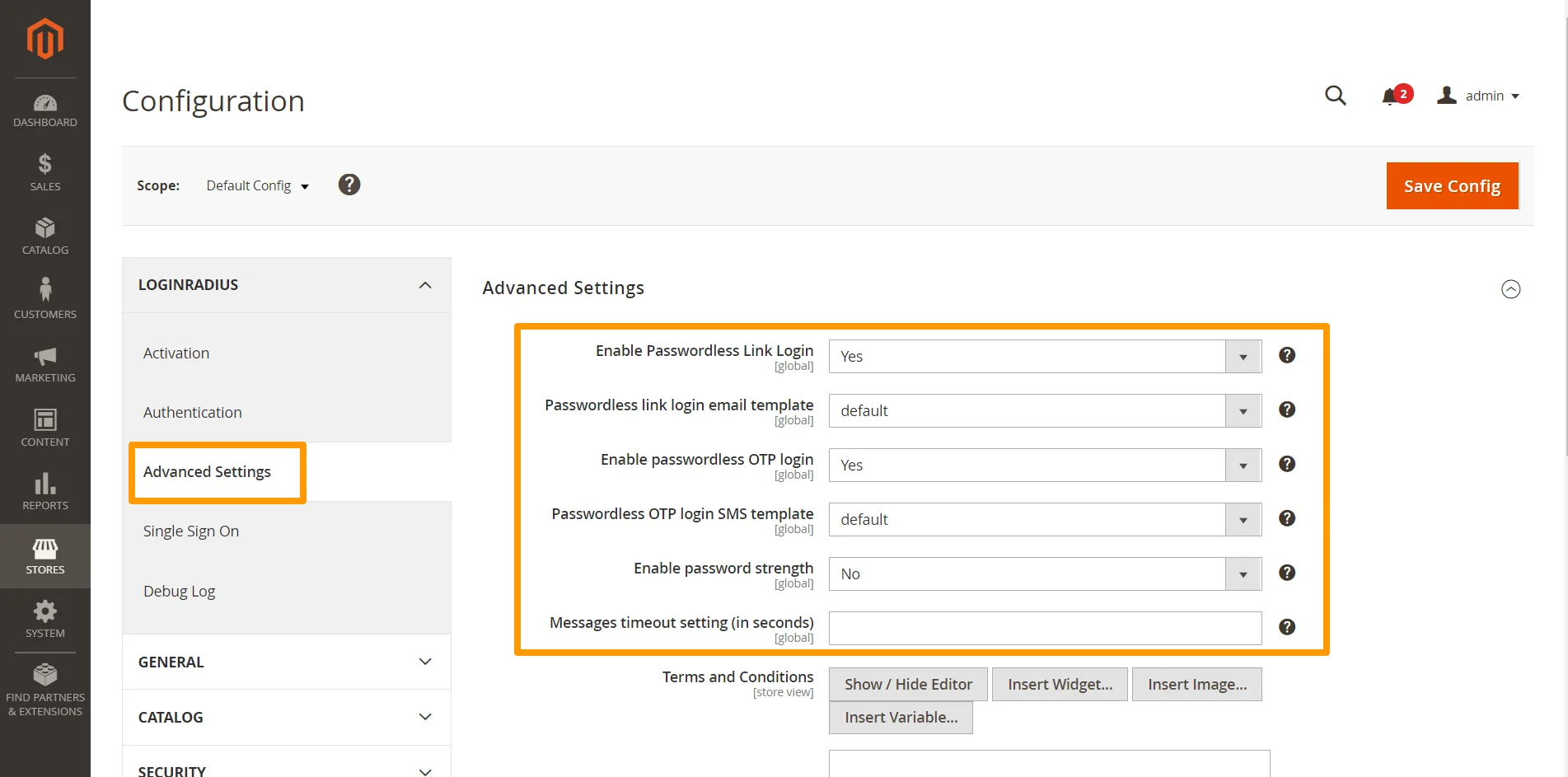Click the Show / Hide Editor button
This screenshot has height=777, width=1568.
(907, 685)
